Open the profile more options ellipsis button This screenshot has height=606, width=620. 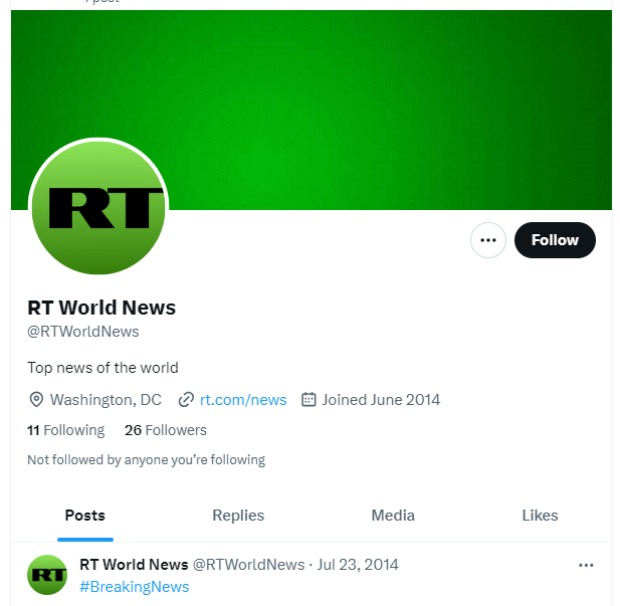pos(488,240)
